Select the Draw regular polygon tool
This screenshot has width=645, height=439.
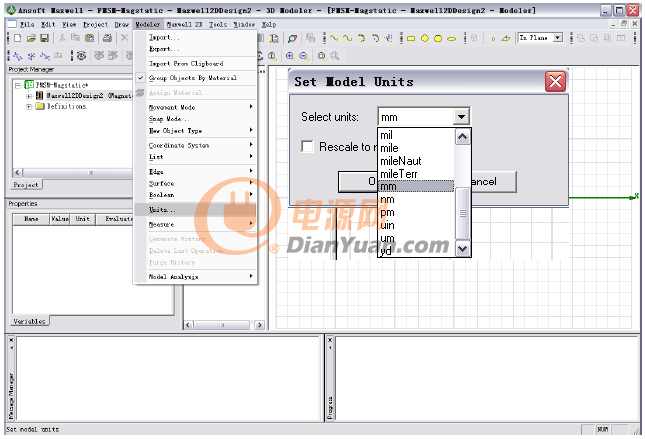pyautogui.click(x=425, y=38)
